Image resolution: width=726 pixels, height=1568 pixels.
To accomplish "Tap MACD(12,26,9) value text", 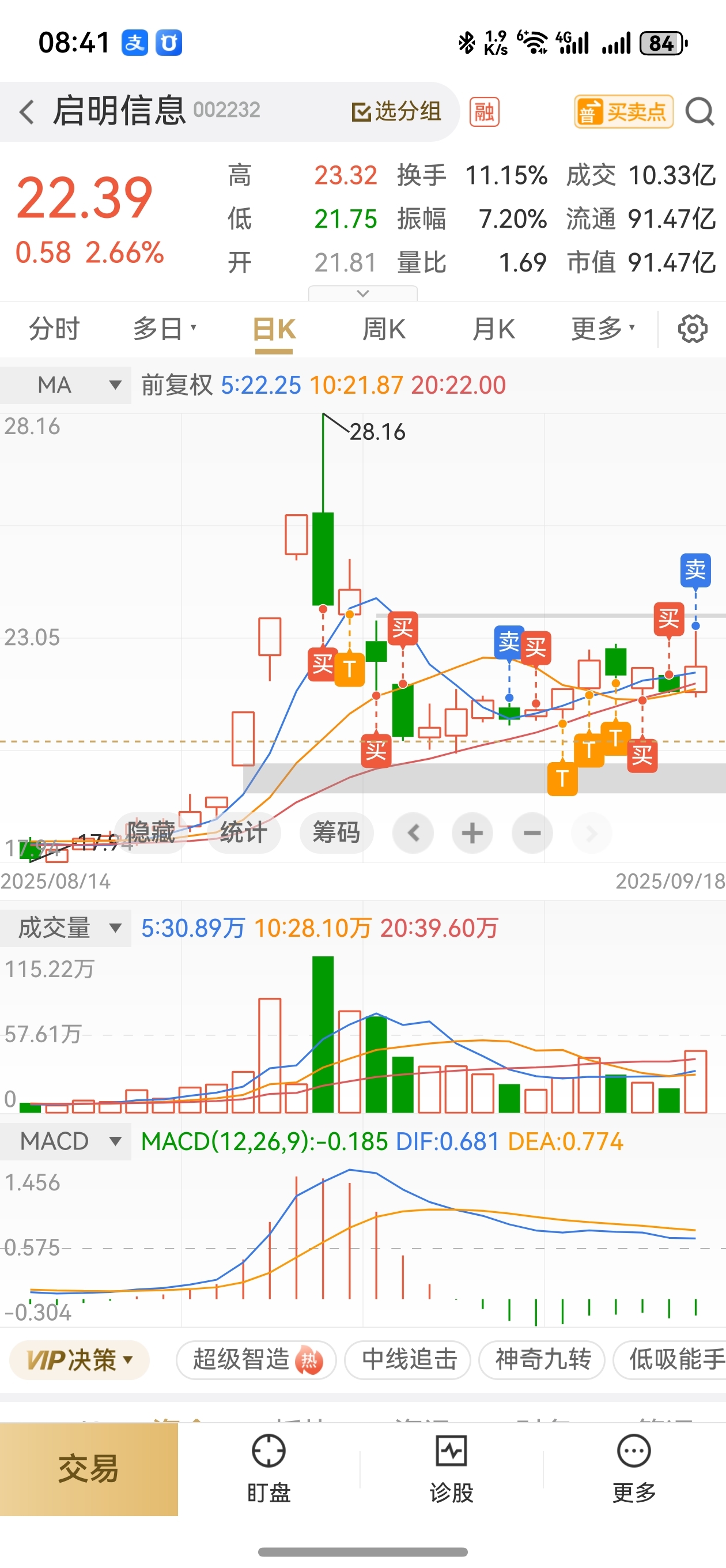I will pos(264,1141).
